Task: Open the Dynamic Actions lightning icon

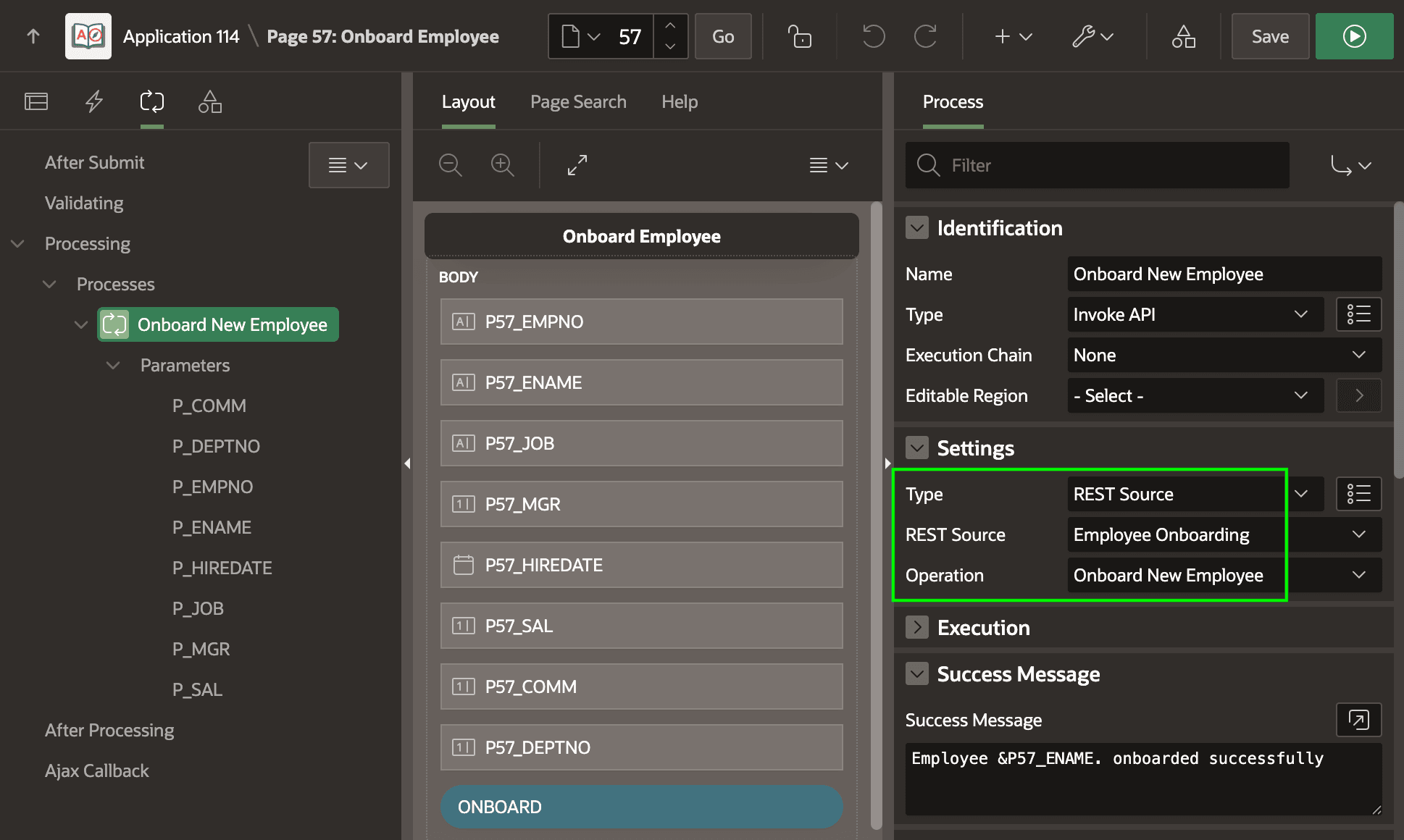Action: pyautogui.click(x=94, y=101)
